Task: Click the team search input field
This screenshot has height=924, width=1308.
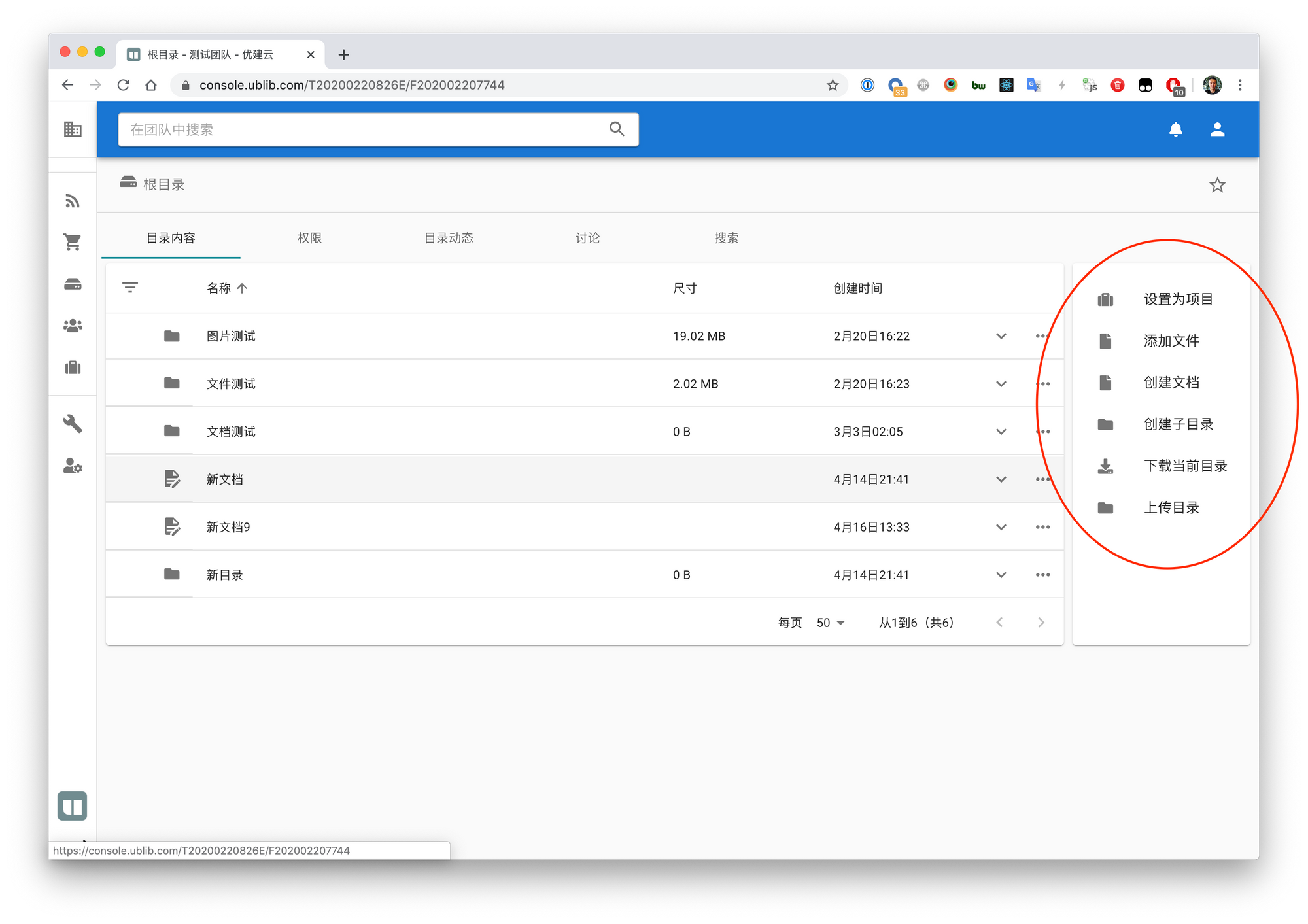Action: pos(366,129)
